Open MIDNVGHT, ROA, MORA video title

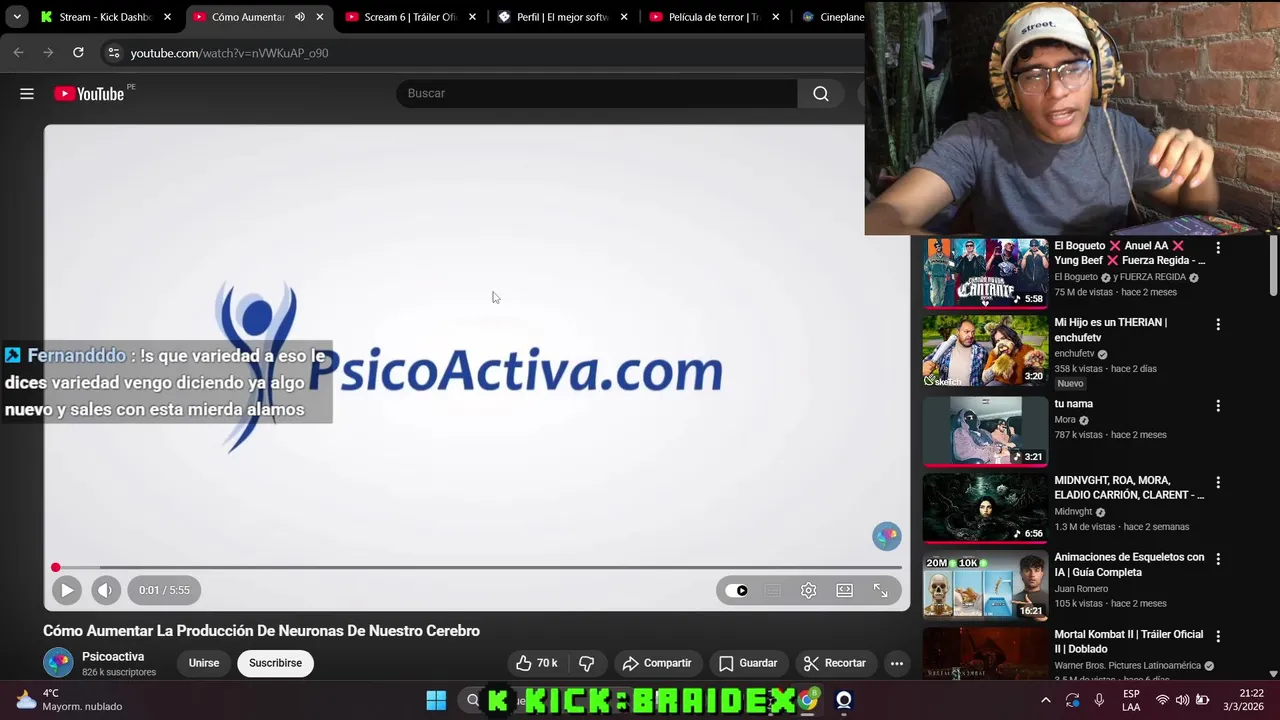[x=1129, y=488]
